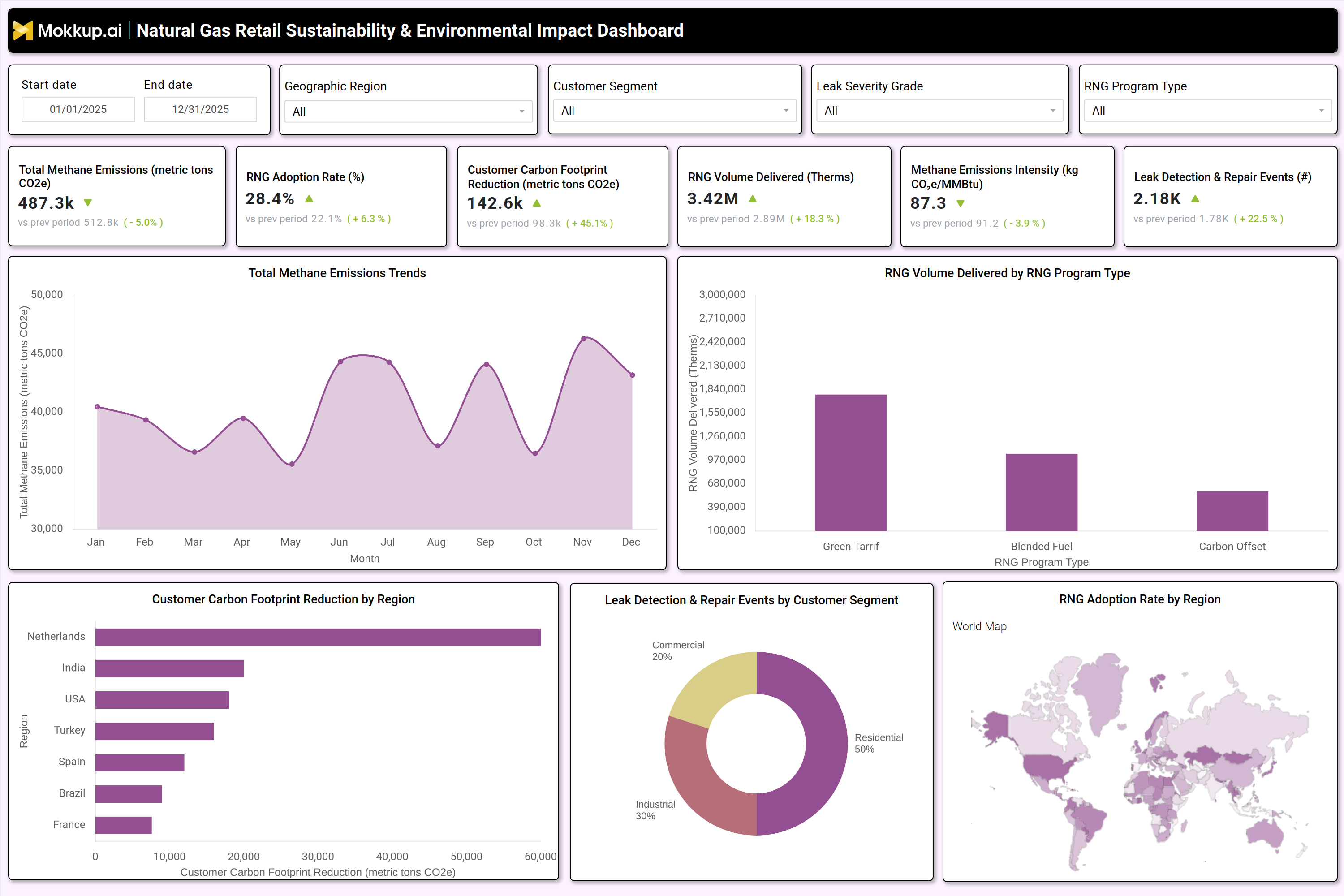Click the USA bar in region chart
This screenshot has width=1344, height=896.
coord(162,700)
